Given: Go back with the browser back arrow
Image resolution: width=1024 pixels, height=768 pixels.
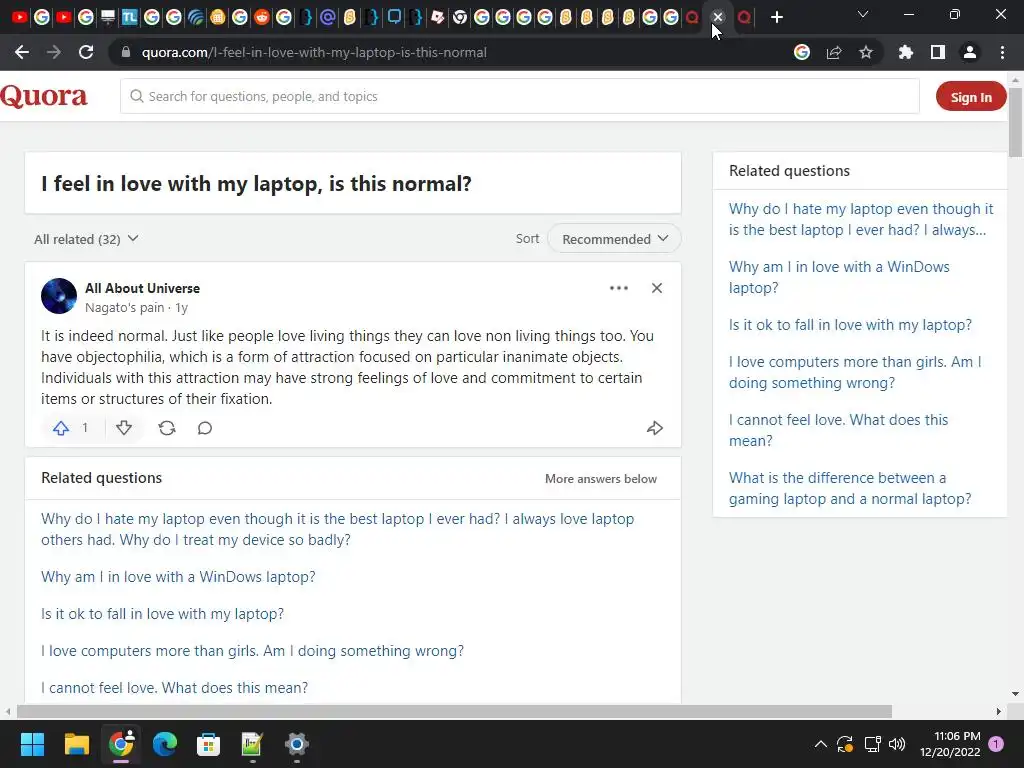Looking at the screenshot, I should pos(22,52).
